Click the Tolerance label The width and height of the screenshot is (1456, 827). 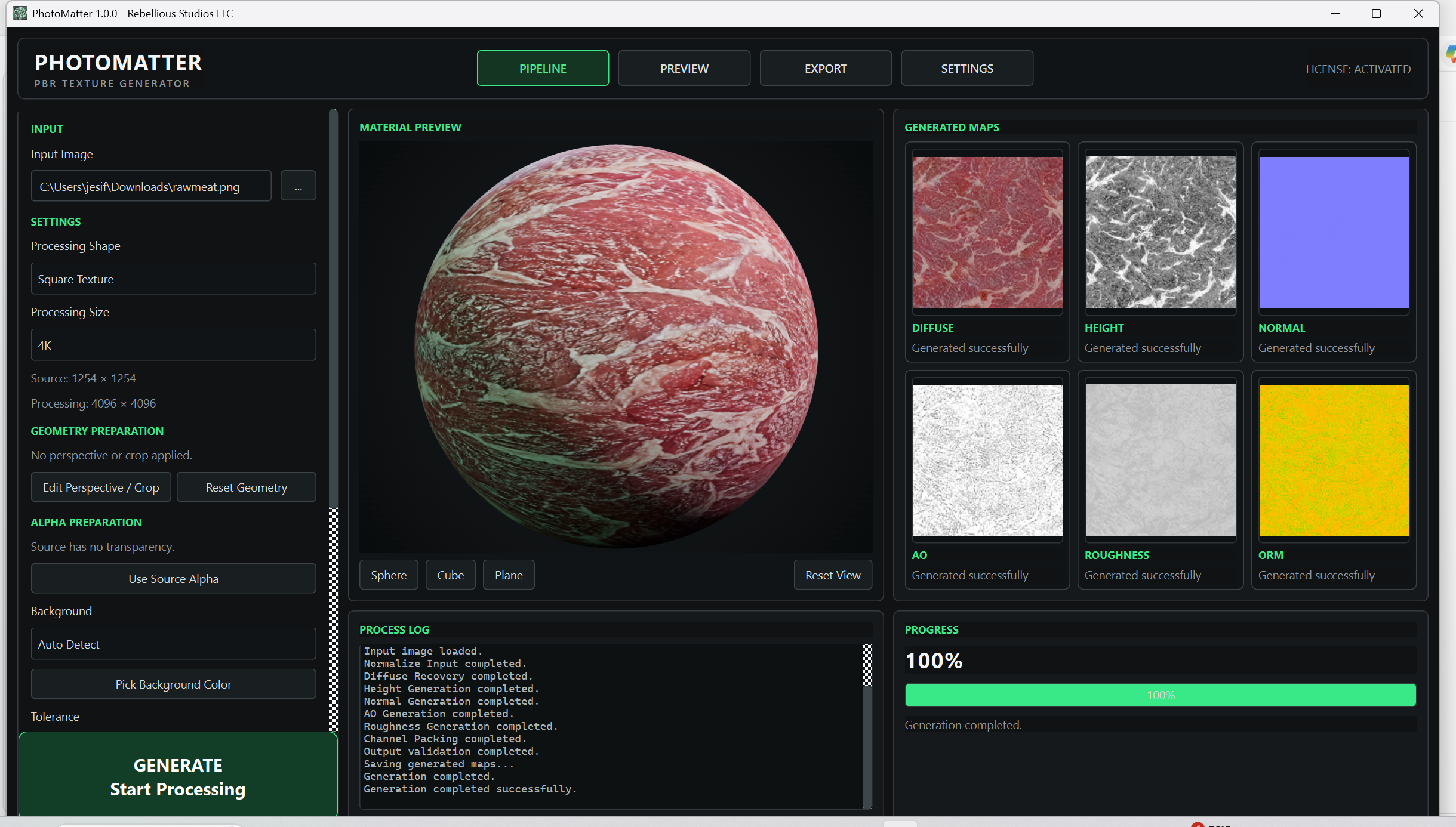[55, 716]
